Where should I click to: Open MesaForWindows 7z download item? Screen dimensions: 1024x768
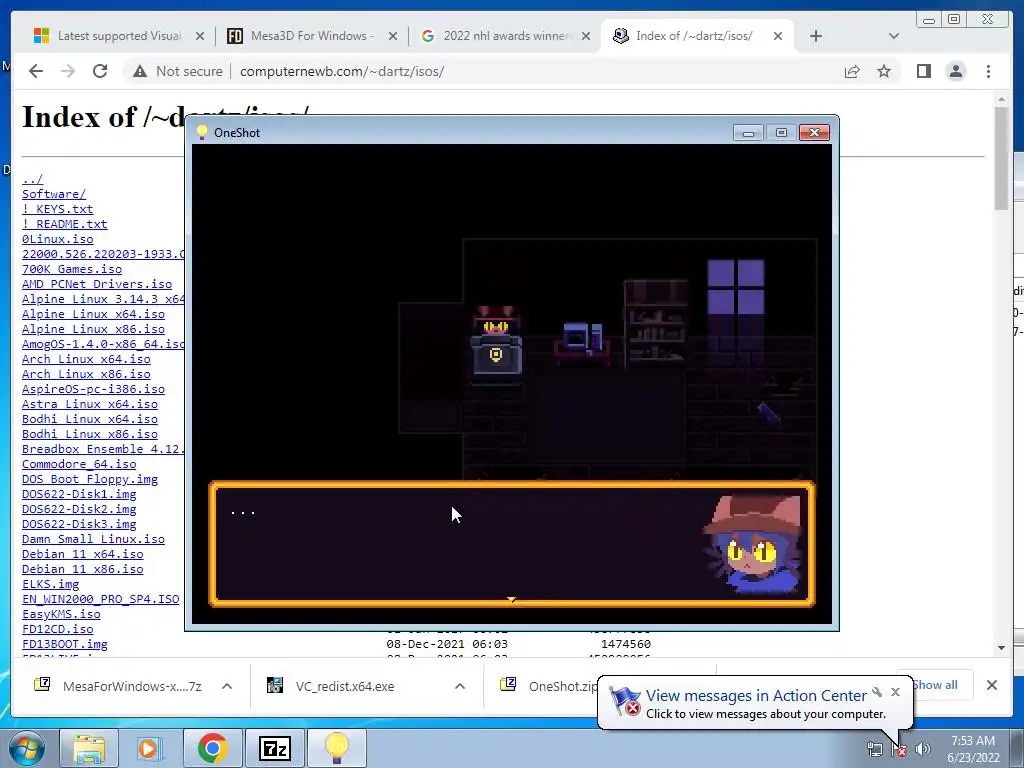pos(118,686)
